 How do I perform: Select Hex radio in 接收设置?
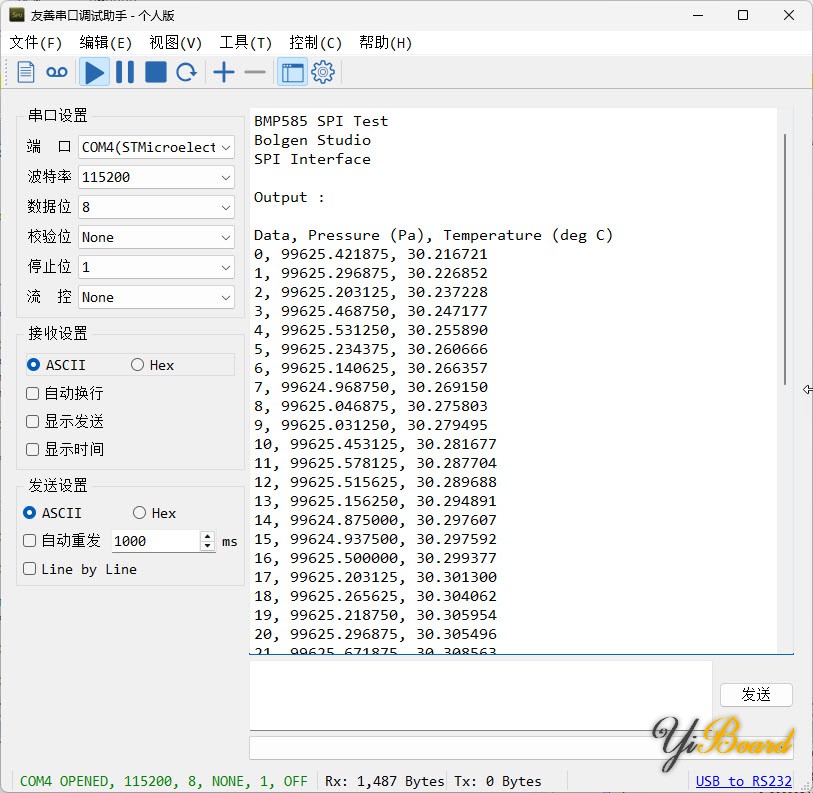[x=138, y=365]
